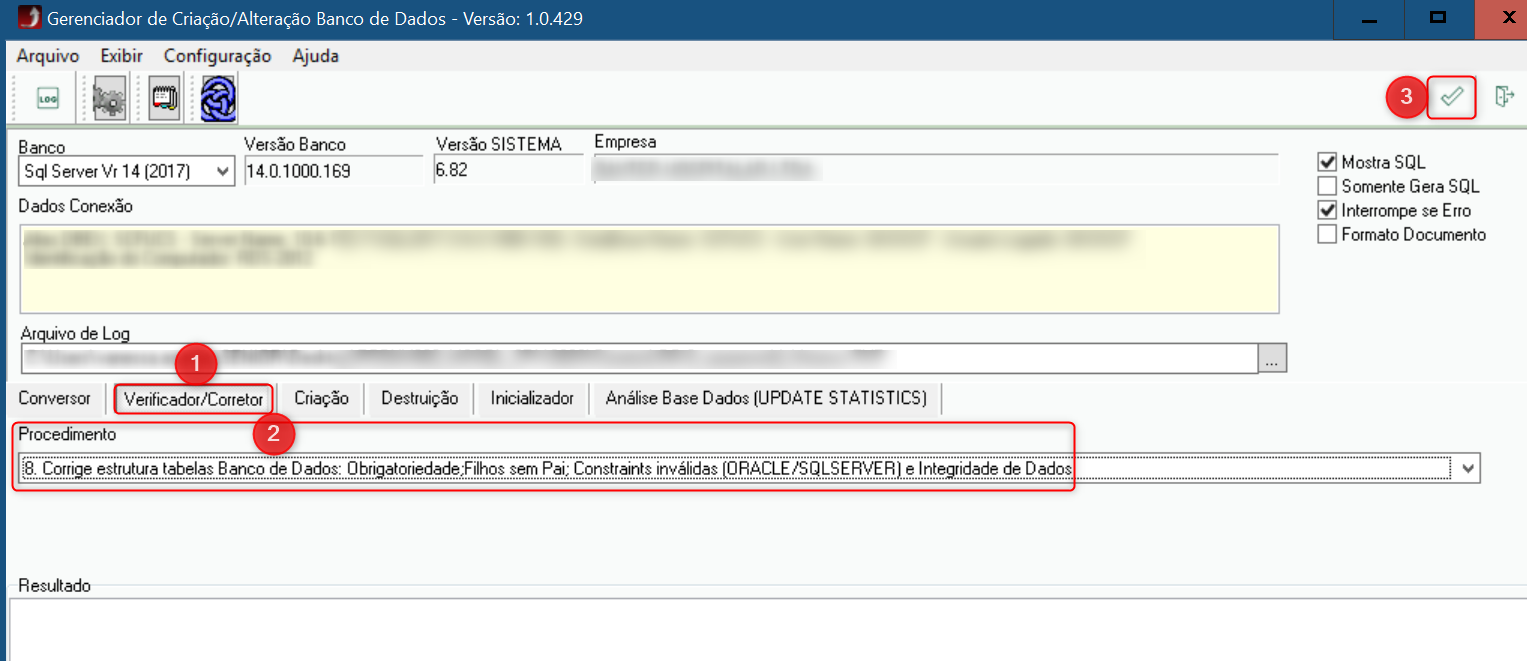Uncheck the Mostra SQL checkbox

tap(1327, 162)
